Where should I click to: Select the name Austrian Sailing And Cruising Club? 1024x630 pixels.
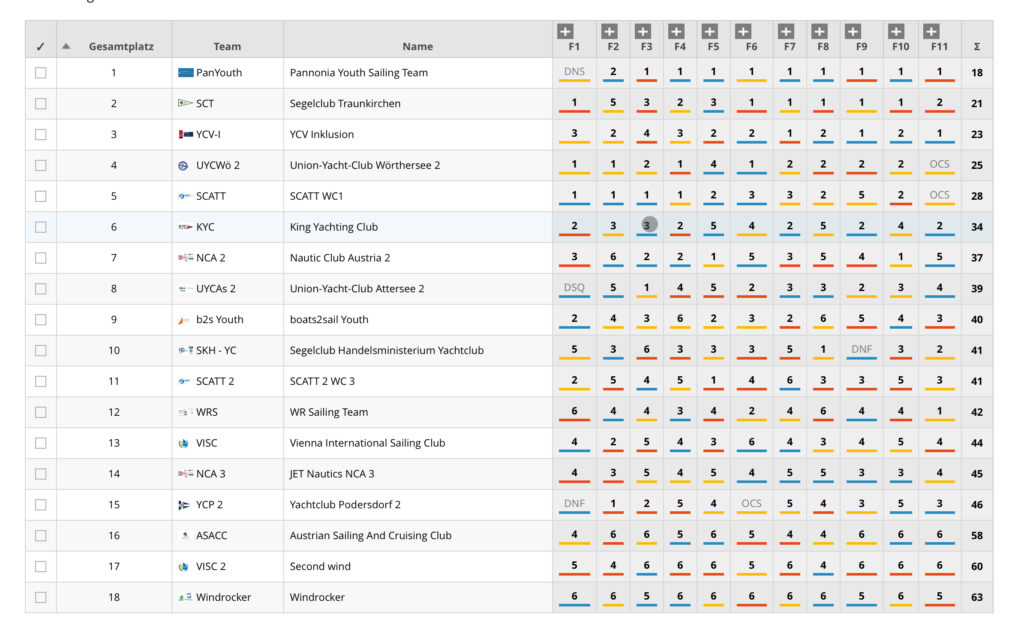coord(370,535)
